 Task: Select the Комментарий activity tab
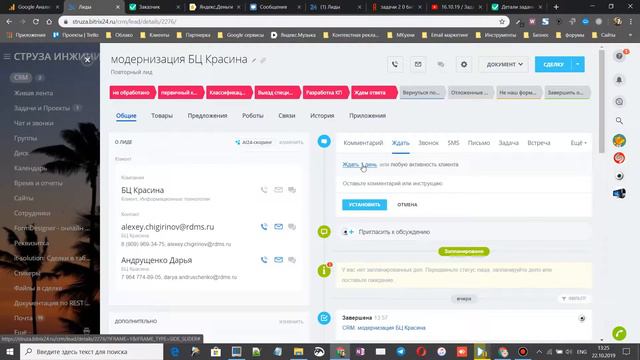coord(363,143)
